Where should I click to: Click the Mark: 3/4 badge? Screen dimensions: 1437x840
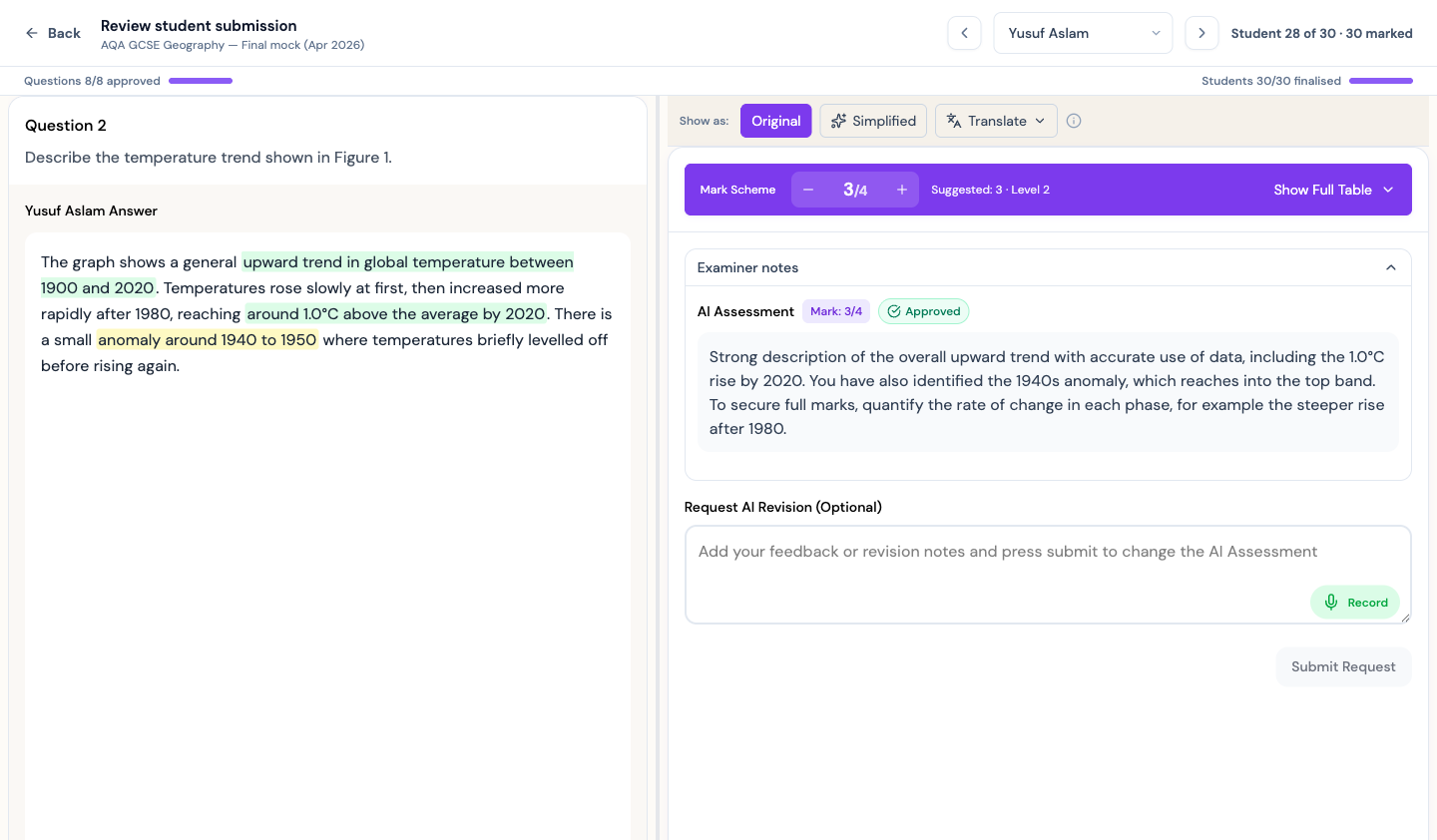tap(836, 311)
